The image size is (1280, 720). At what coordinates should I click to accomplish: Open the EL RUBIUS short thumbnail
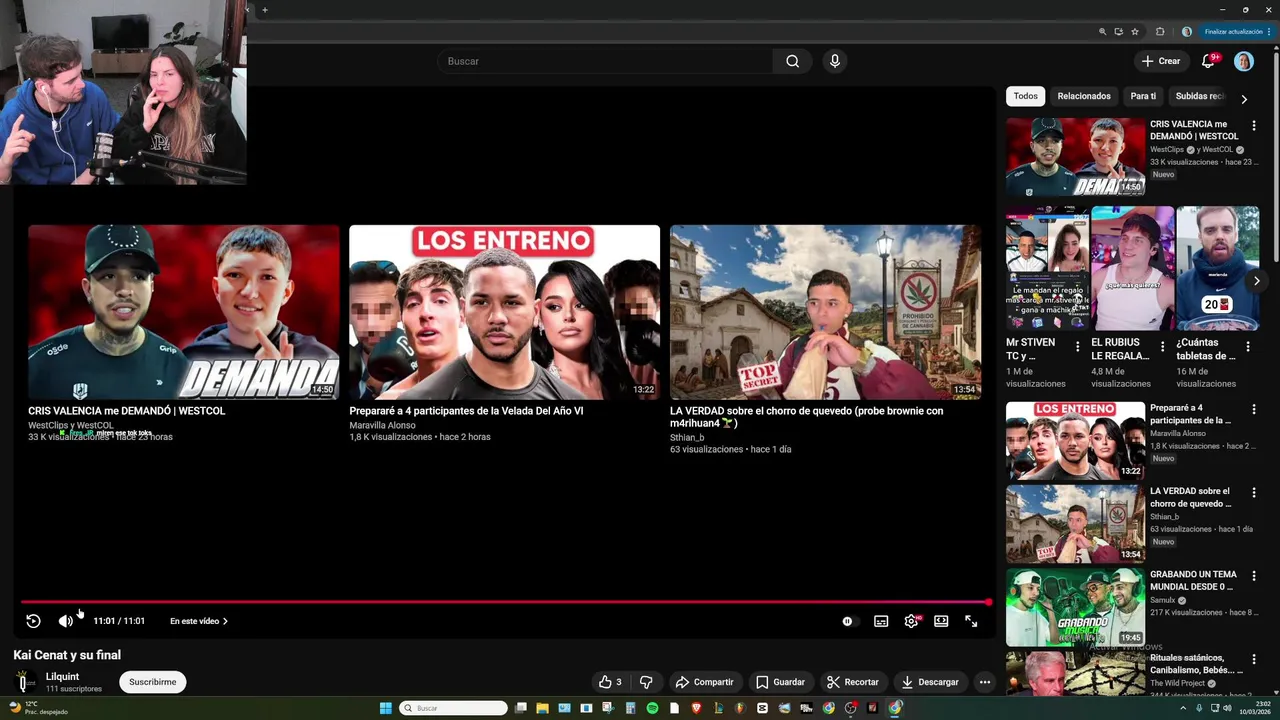click(1132, 268)
